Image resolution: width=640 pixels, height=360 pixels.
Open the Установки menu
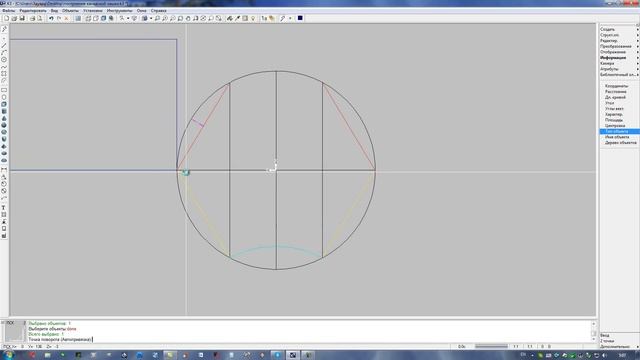[x=93, y=11]
